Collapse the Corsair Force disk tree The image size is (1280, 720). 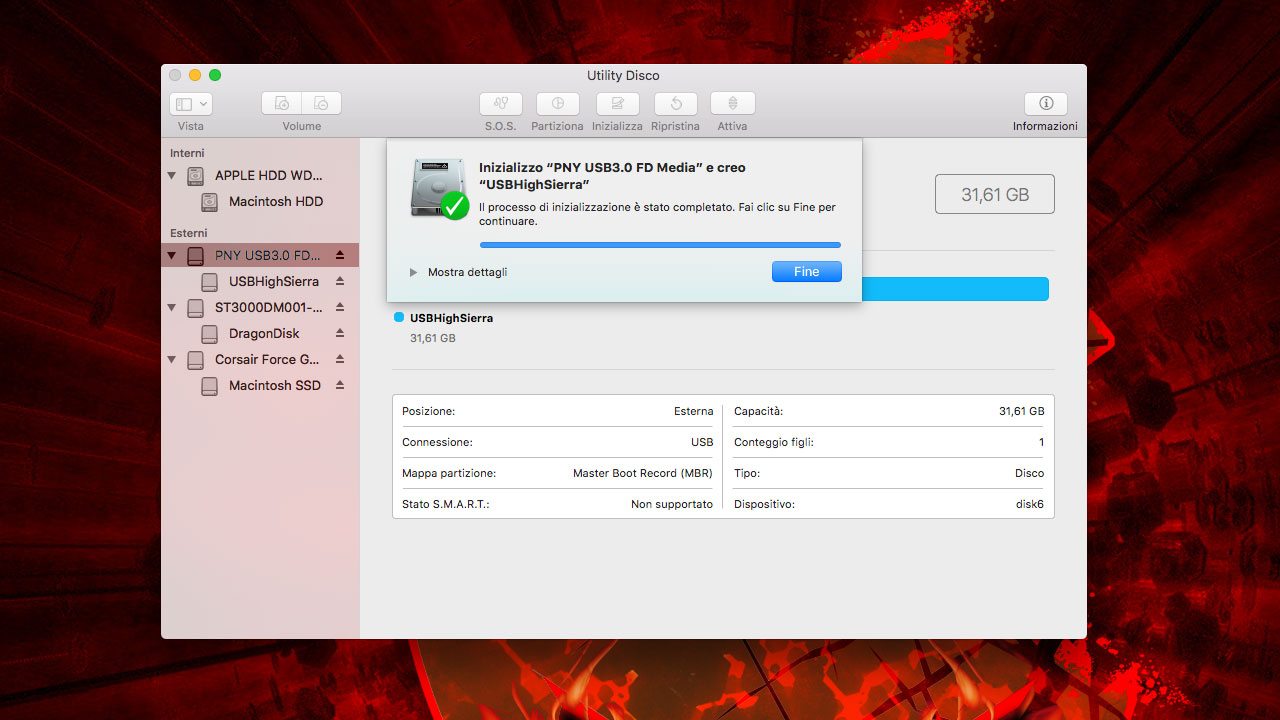tap(172, 360)
